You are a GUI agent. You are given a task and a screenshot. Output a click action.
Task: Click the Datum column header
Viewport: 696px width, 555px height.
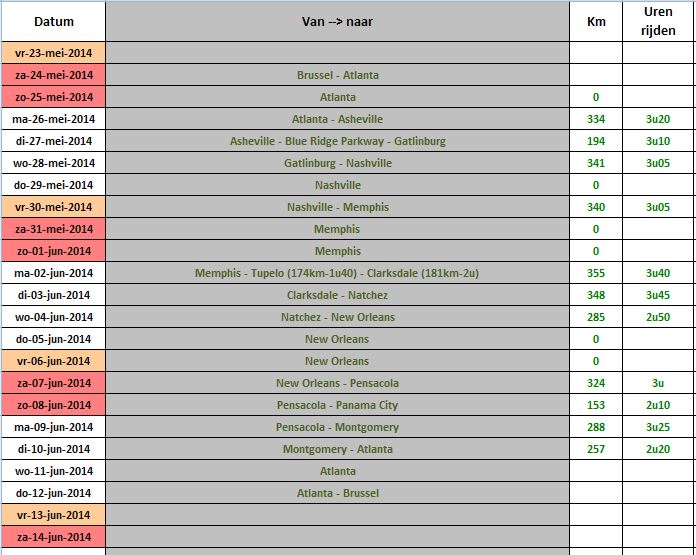[53, 21]
